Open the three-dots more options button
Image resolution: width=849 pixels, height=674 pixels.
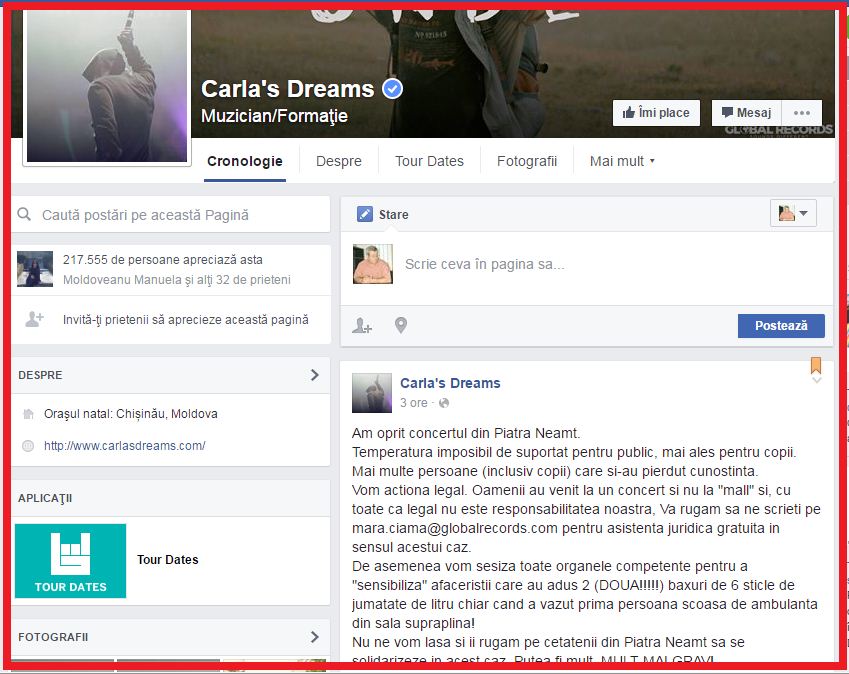click(x=802, y=113)
